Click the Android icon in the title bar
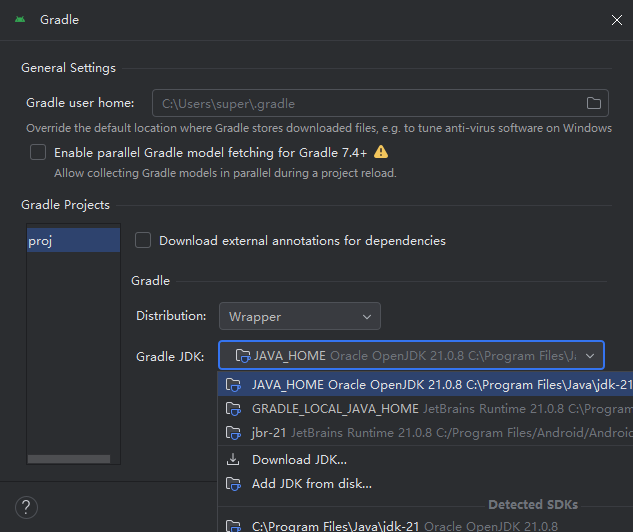The image size is (633, 532). click(x=21, y=19)
